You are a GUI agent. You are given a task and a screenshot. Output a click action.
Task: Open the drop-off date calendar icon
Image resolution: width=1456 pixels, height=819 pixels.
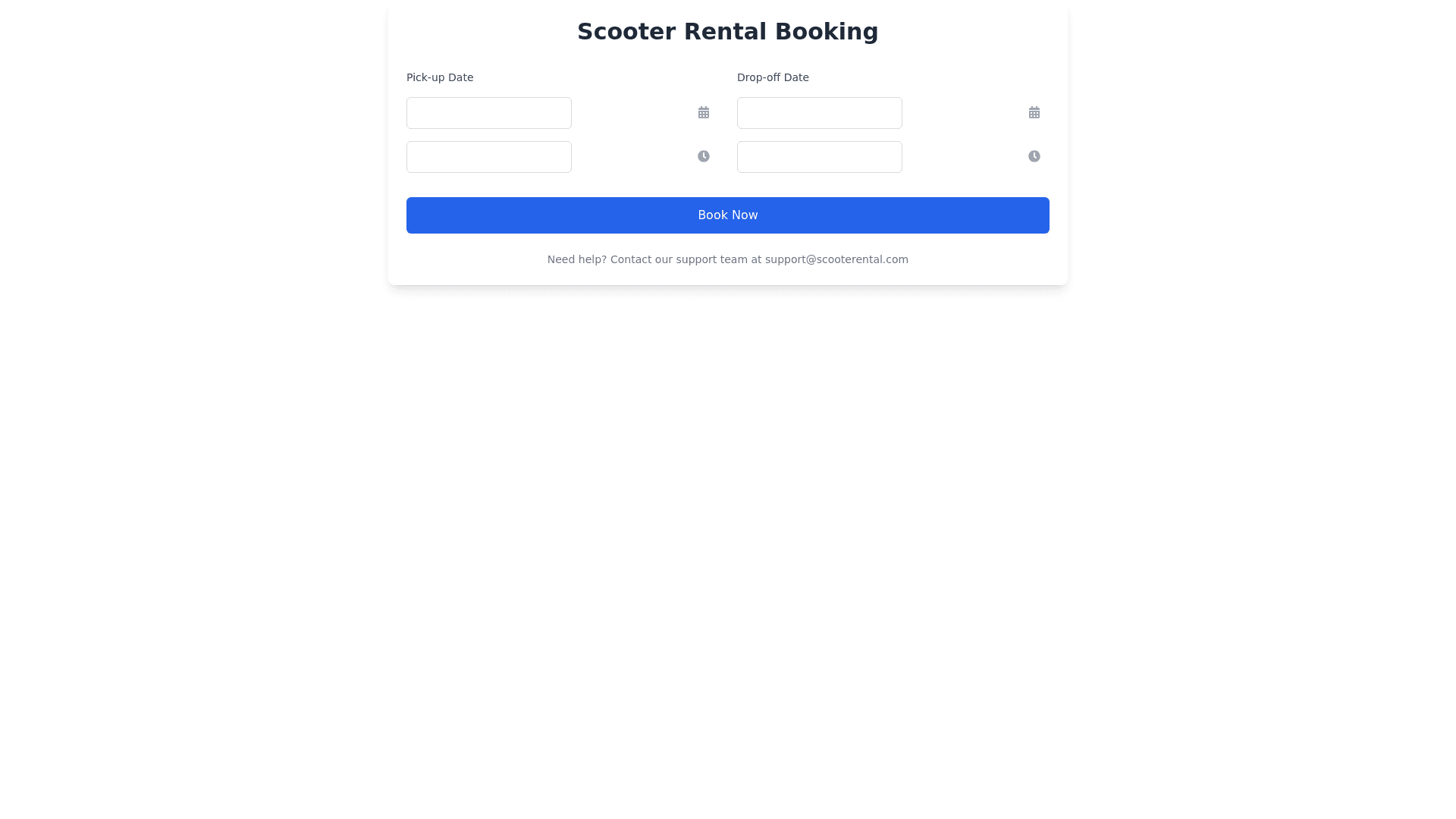(x=1034, y=112)
